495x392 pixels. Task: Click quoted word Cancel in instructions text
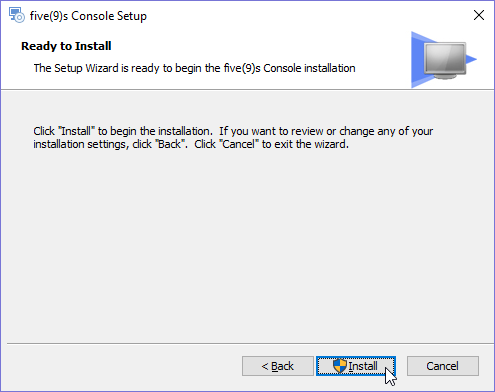click(x=239, y=144)
